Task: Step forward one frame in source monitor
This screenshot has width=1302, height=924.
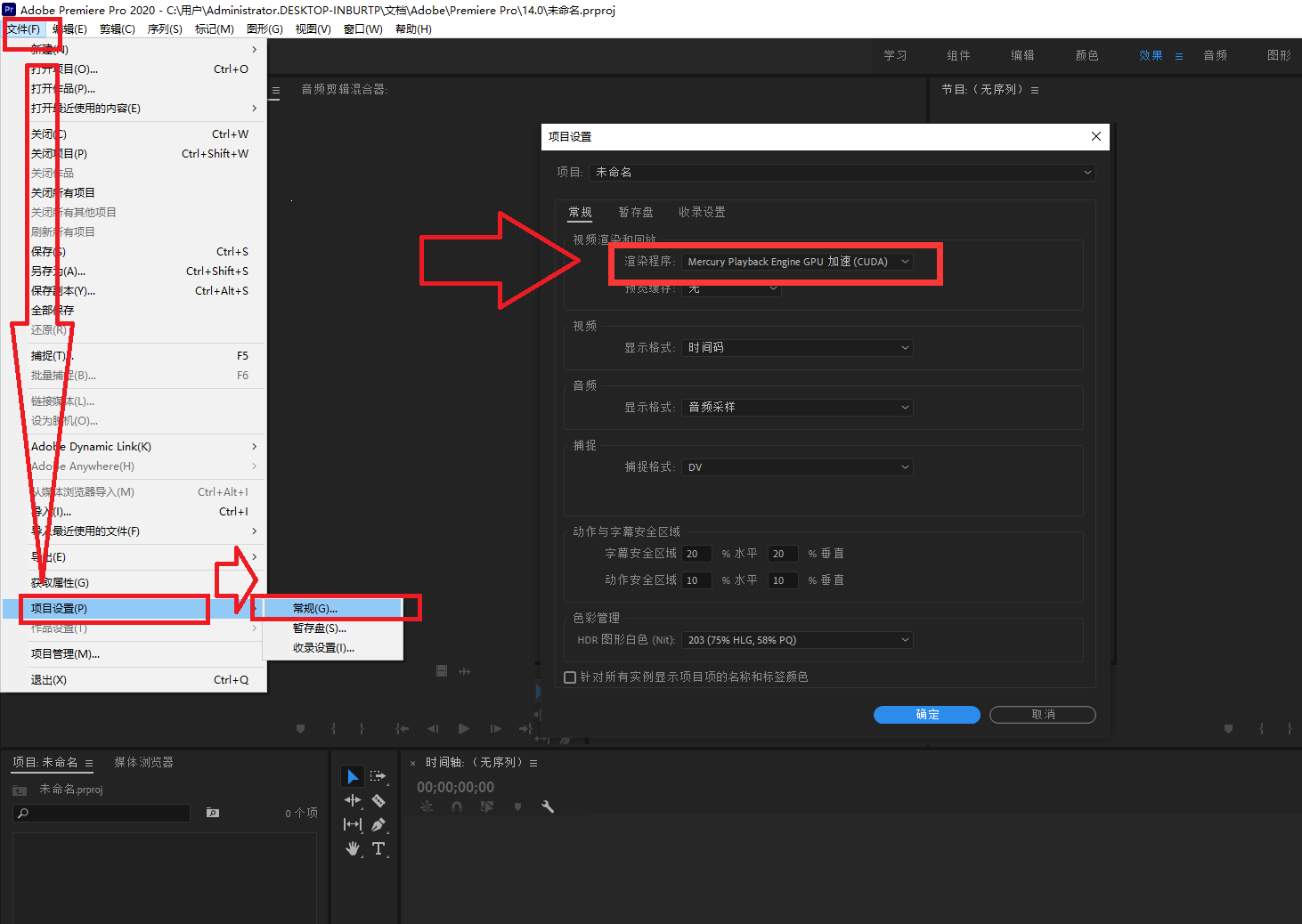Action: point(495,728)
